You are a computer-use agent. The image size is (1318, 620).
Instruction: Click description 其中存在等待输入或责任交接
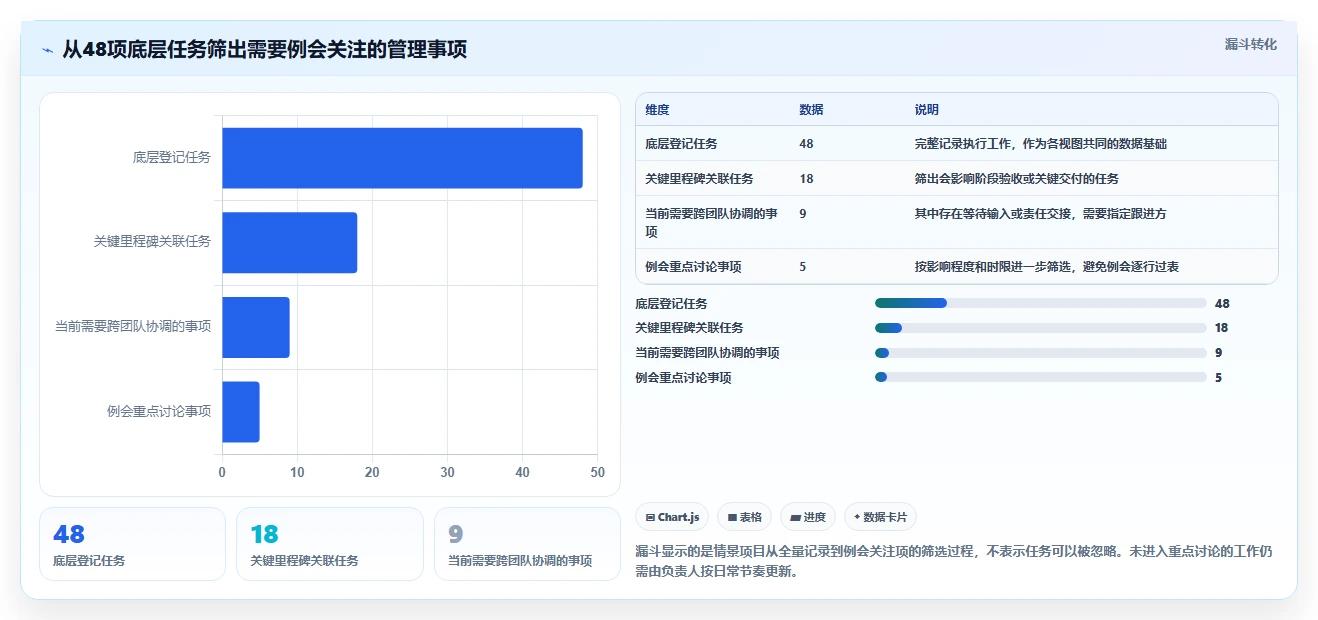point(1041,214)
